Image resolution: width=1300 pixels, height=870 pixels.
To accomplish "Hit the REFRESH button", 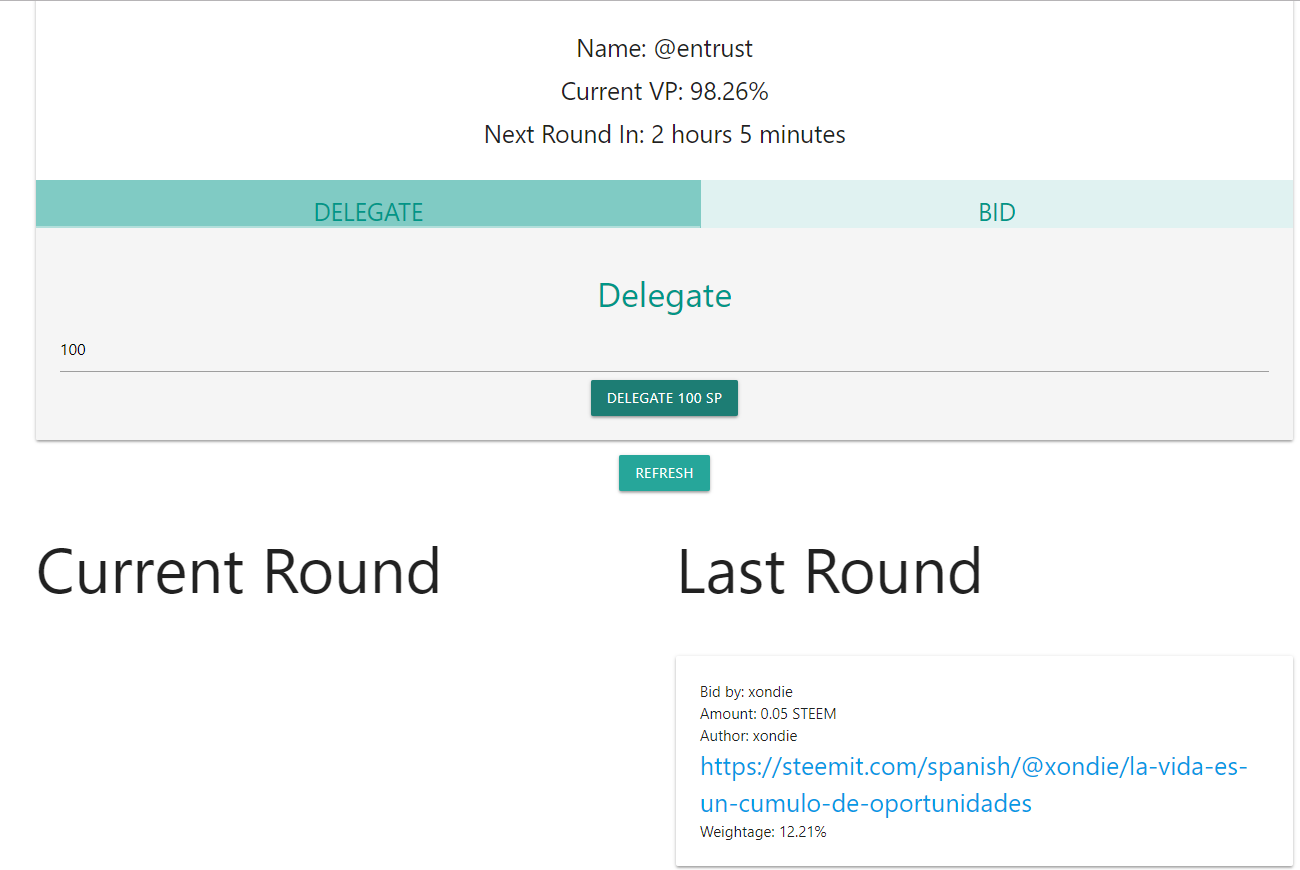I will click(664, 473).
